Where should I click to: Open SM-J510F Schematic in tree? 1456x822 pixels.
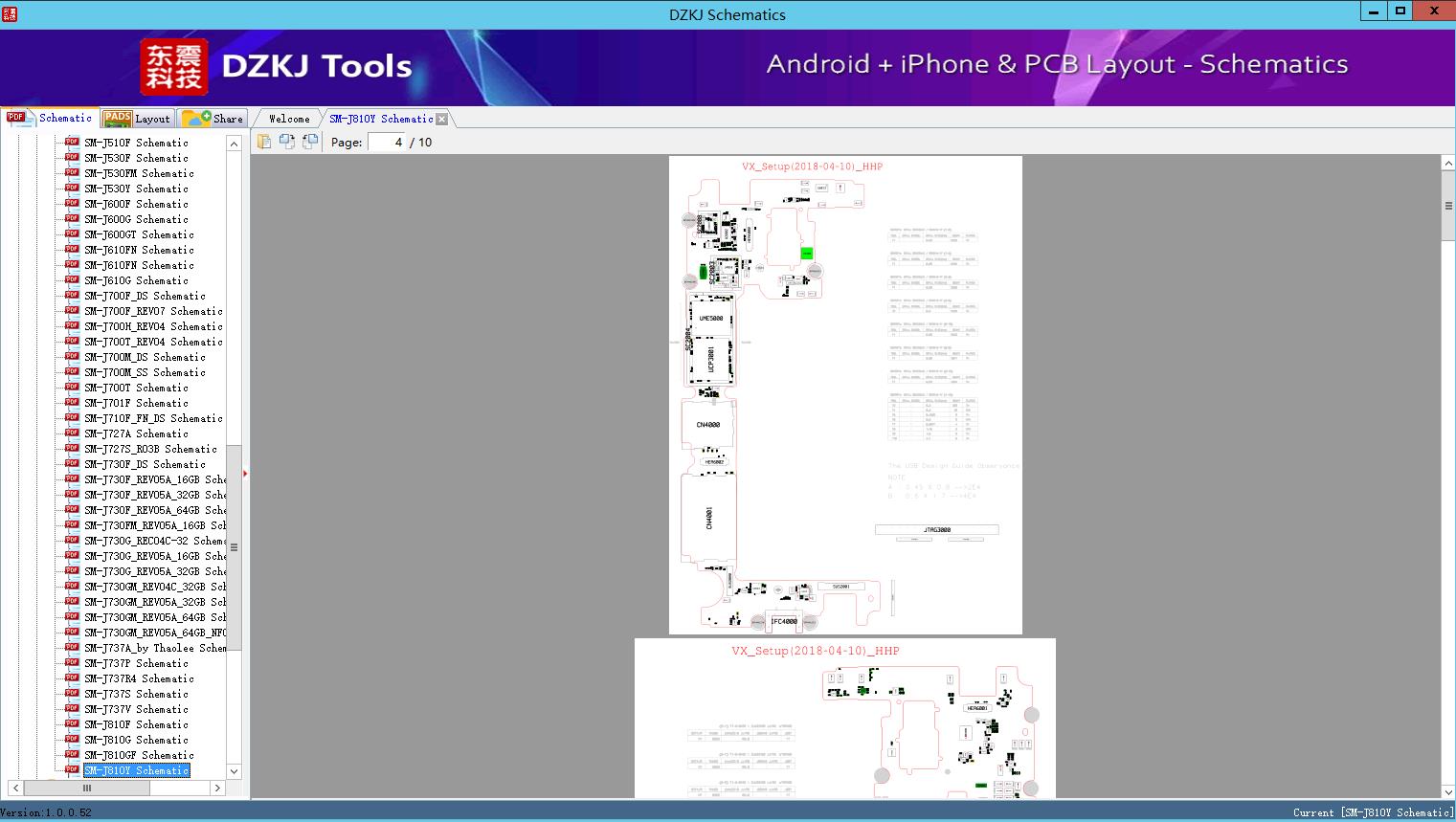[136, 143]
